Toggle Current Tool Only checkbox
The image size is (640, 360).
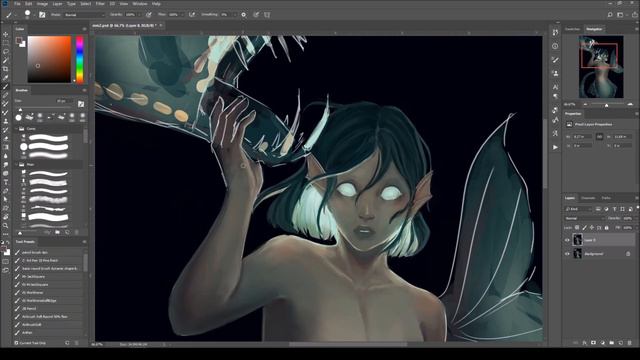click(x=16, y=343)
